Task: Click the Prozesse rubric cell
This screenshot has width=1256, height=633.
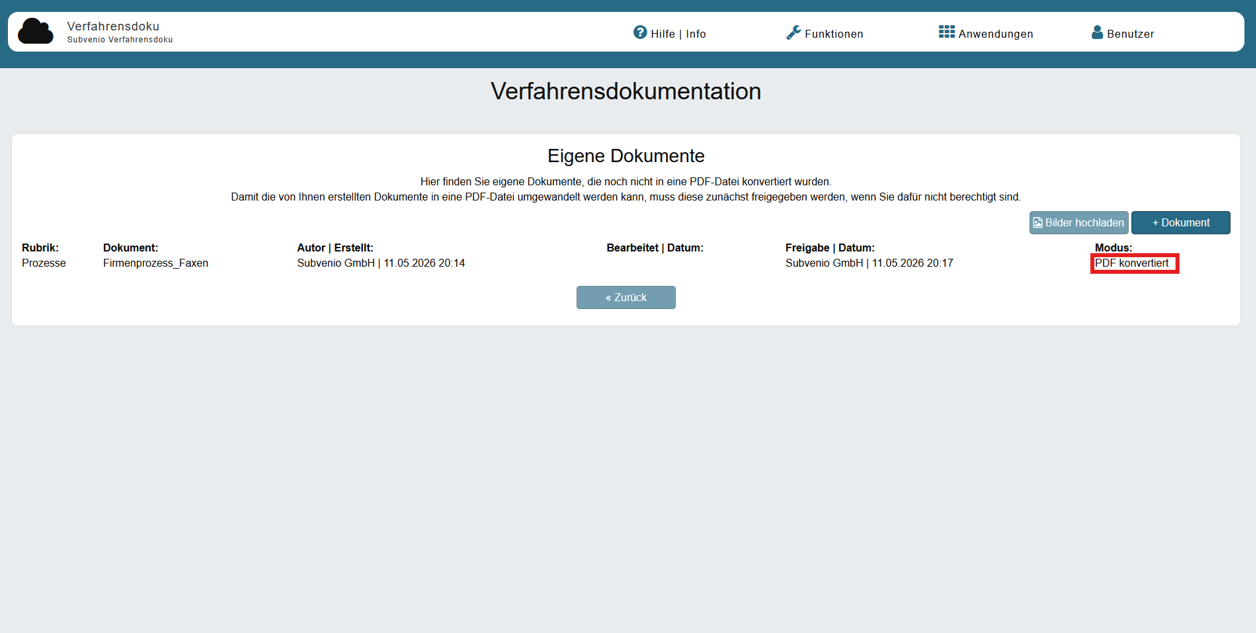Action: click(x=44, y=263)
